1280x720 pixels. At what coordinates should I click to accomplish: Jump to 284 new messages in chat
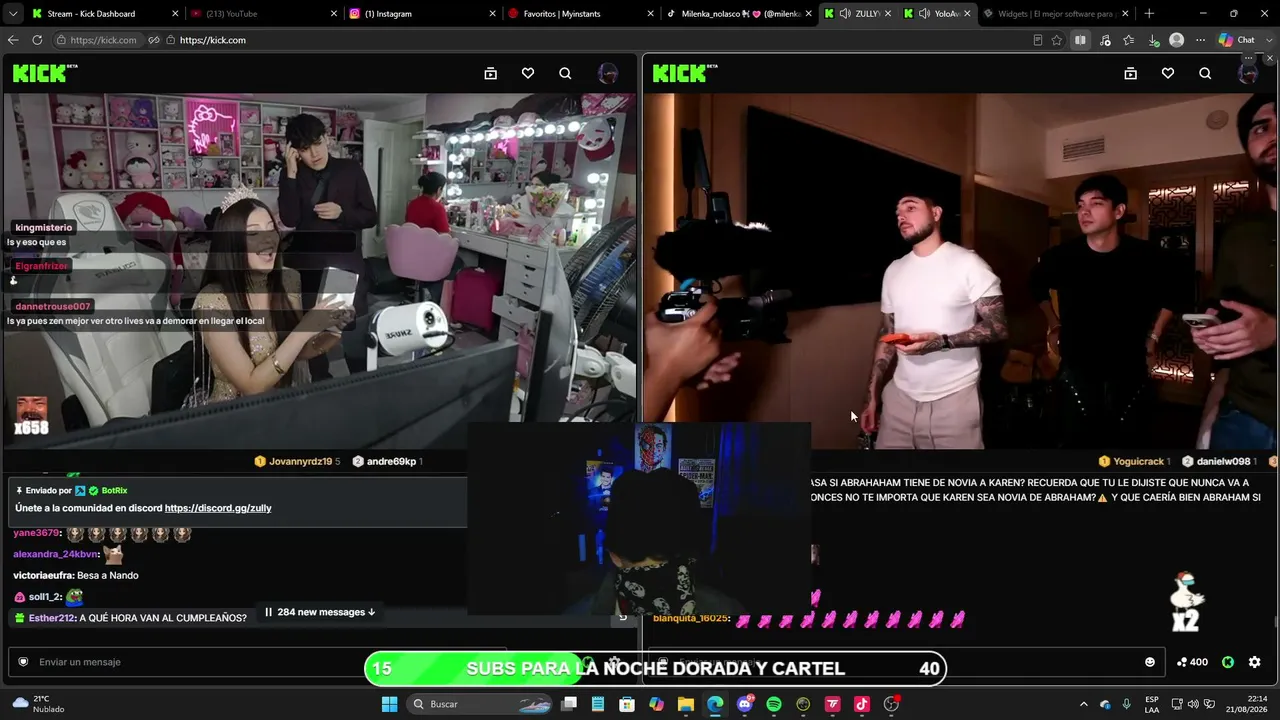click(x=320, y=612)
